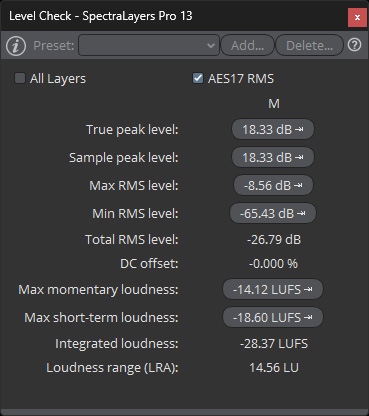Click the Loudness range (LRA) label

coord(112,368)
